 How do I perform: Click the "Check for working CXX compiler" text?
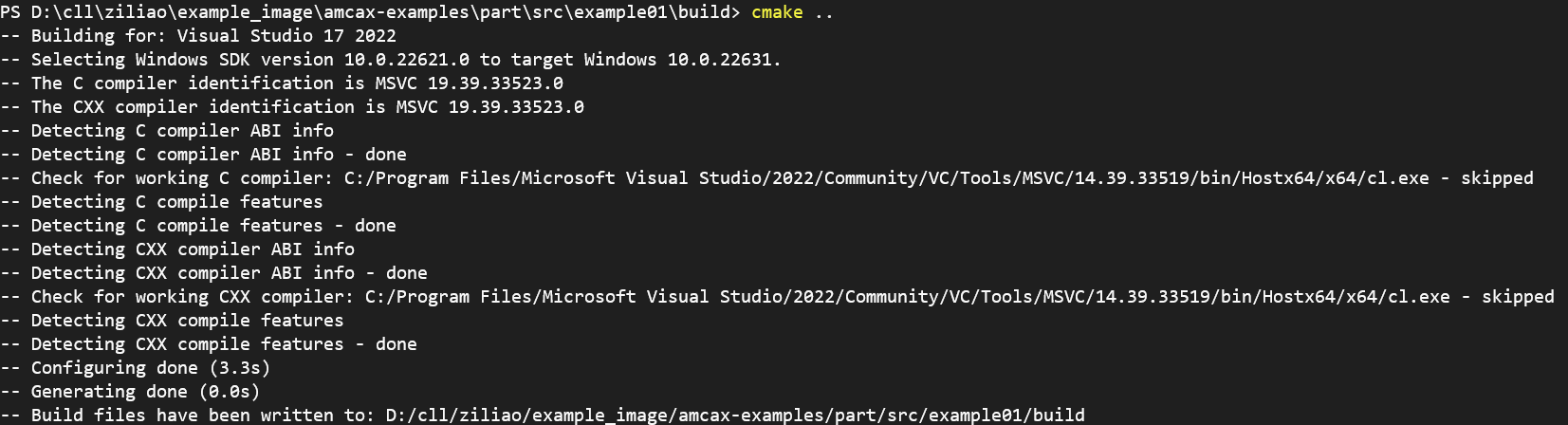tap(188, 297)
